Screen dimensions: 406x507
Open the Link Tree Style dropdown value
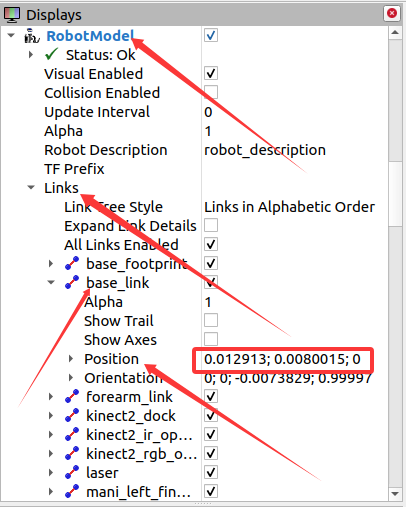click(289, 207)
